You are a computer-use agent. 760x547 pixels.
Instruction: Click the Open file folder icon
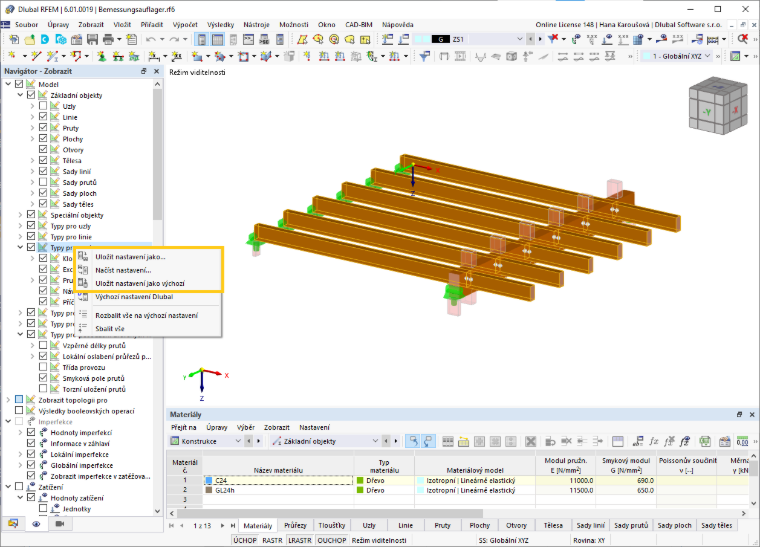tap(29, 39)
